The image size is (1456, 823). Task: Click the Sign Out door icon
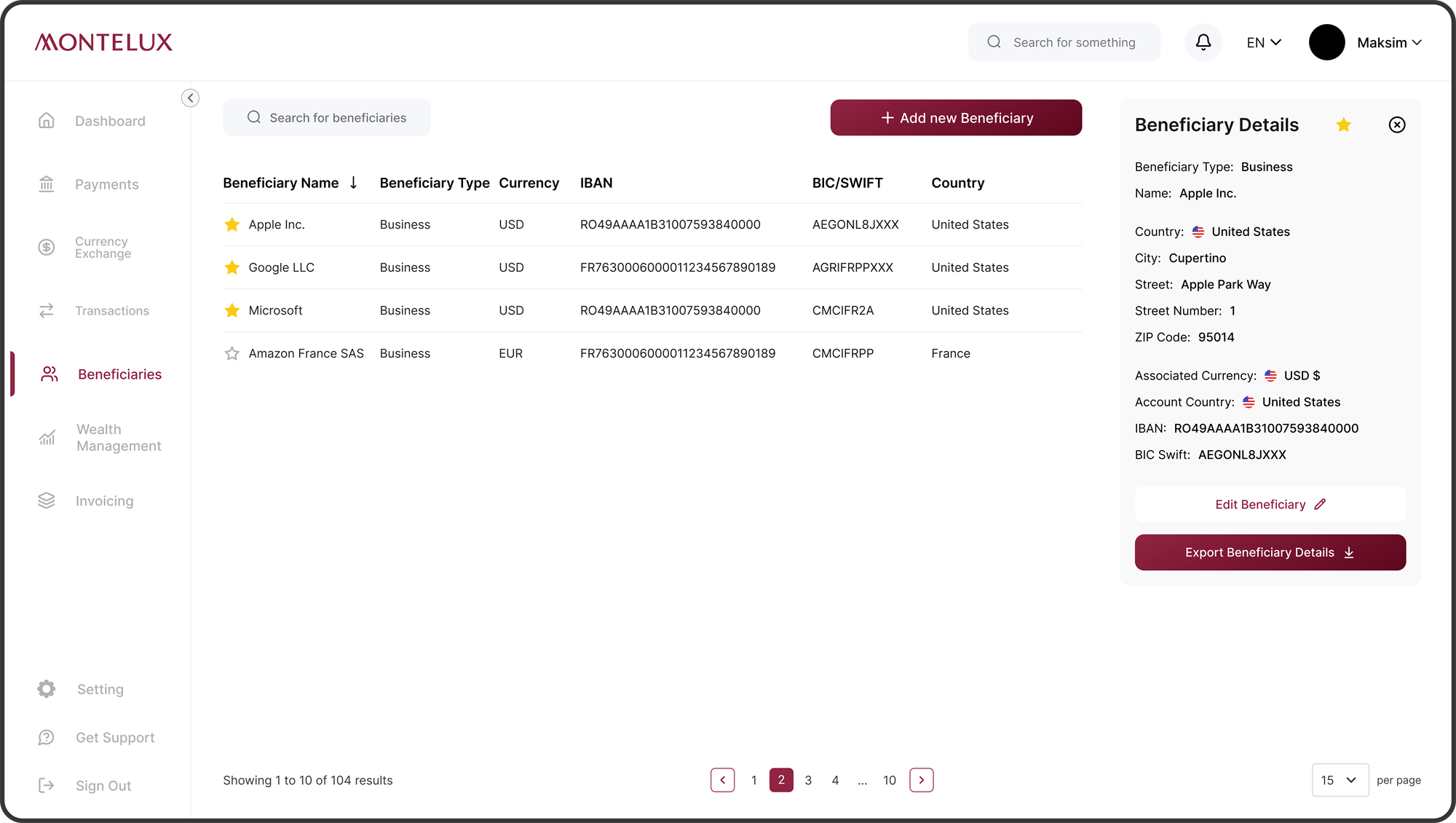pyautogui.click(x=47, y=786)
